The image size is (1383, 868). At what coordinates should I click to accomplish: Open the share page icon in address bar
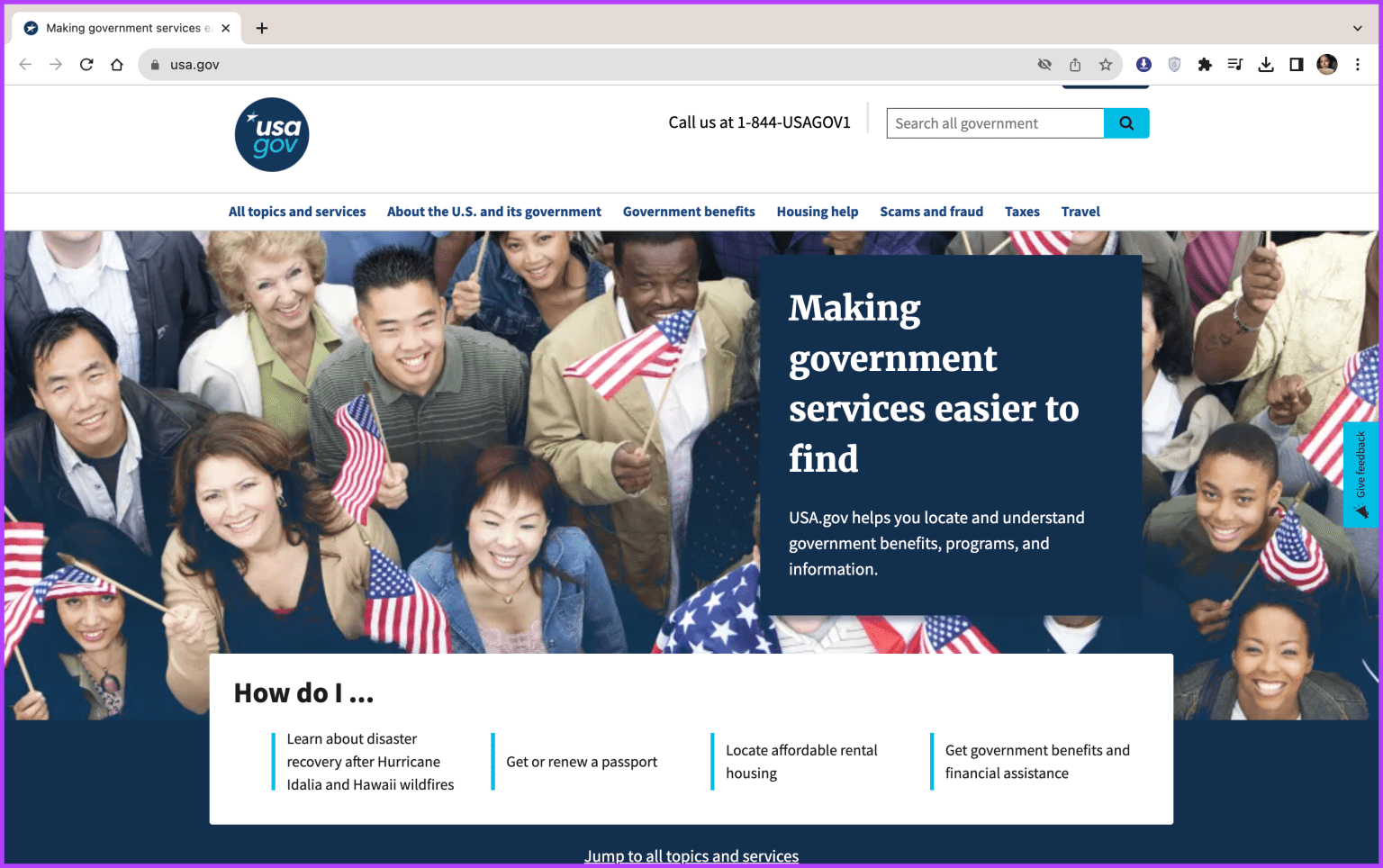point(1075,65)
